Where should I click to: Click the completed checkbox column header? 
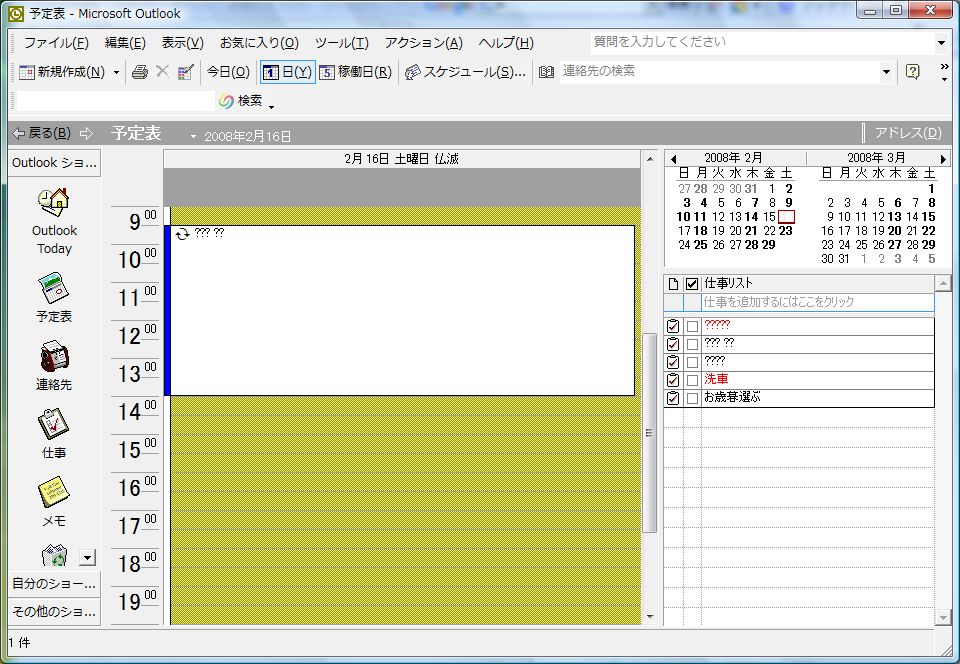tap(692, 283)
